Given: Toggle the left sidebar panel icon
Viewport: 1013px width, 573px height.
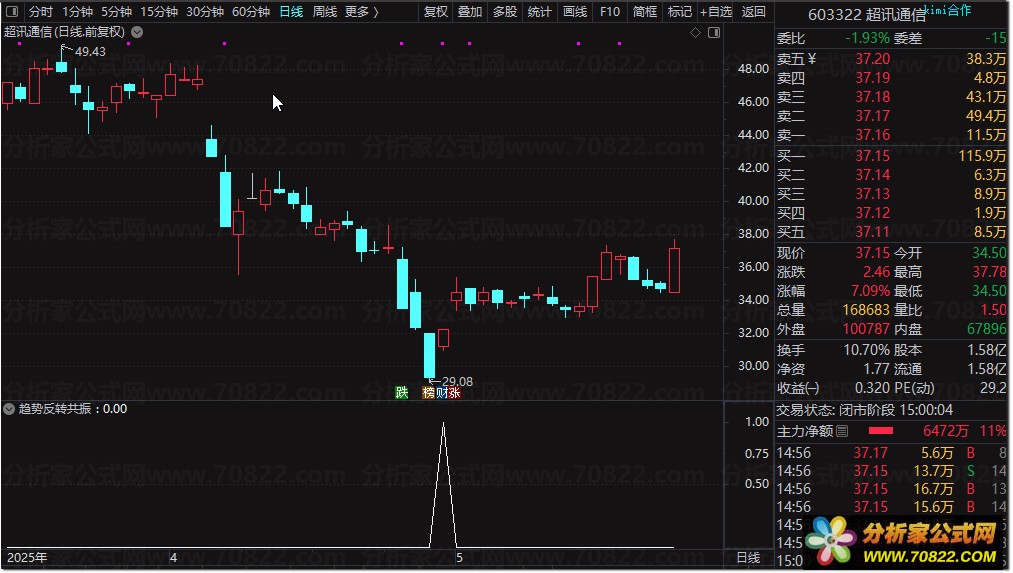Looking at the screenshot, I should 12,11.
